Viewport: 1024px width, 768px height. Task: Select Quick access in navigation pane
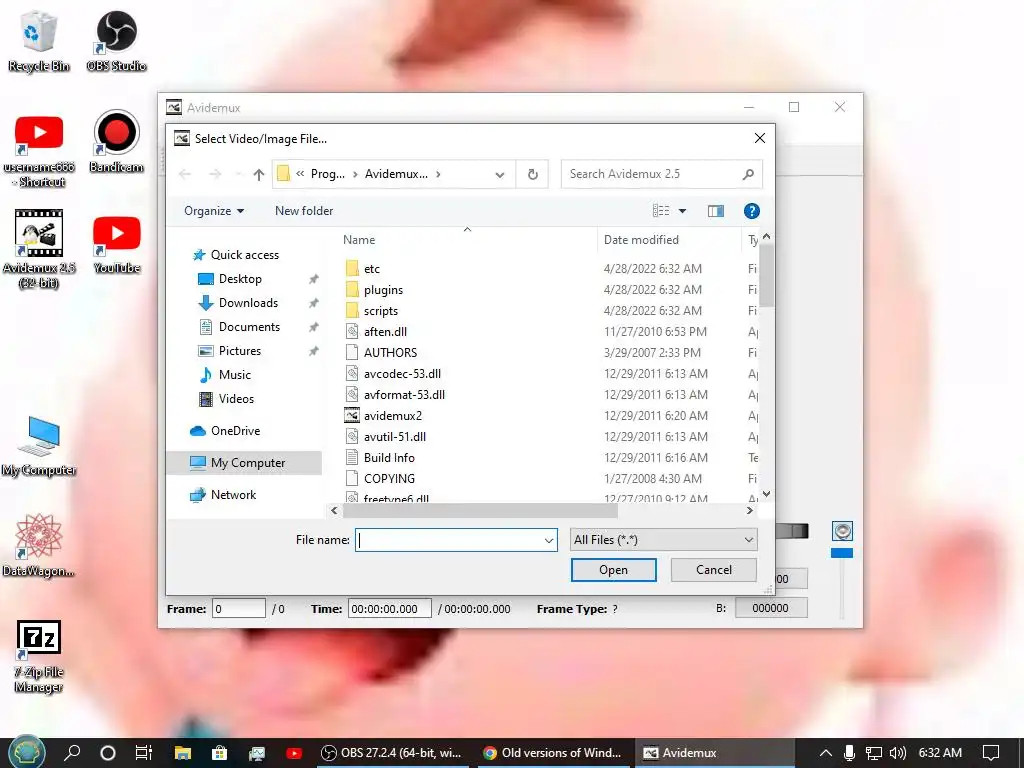tap(244, 255)
